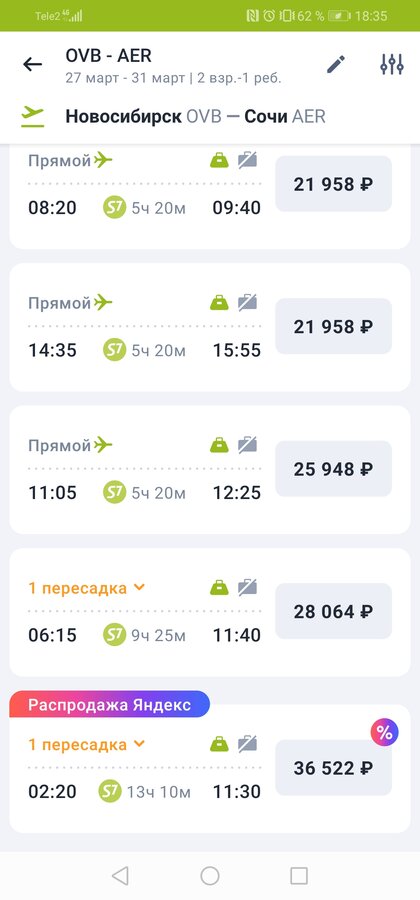The width and height of the screenshot is (420, 900).
Task: Tap the Распродажа Яндекс banner label
Action: (x=110, y=704)
